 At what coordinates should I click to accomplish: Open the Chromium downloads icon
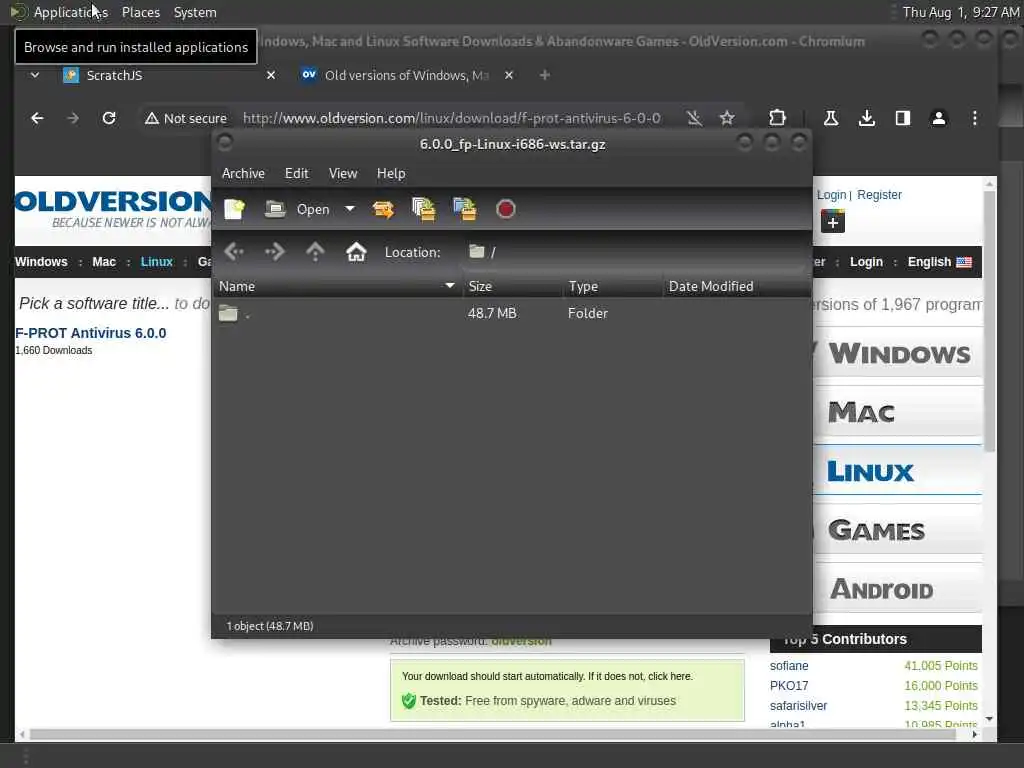click(x=867, y=118)
